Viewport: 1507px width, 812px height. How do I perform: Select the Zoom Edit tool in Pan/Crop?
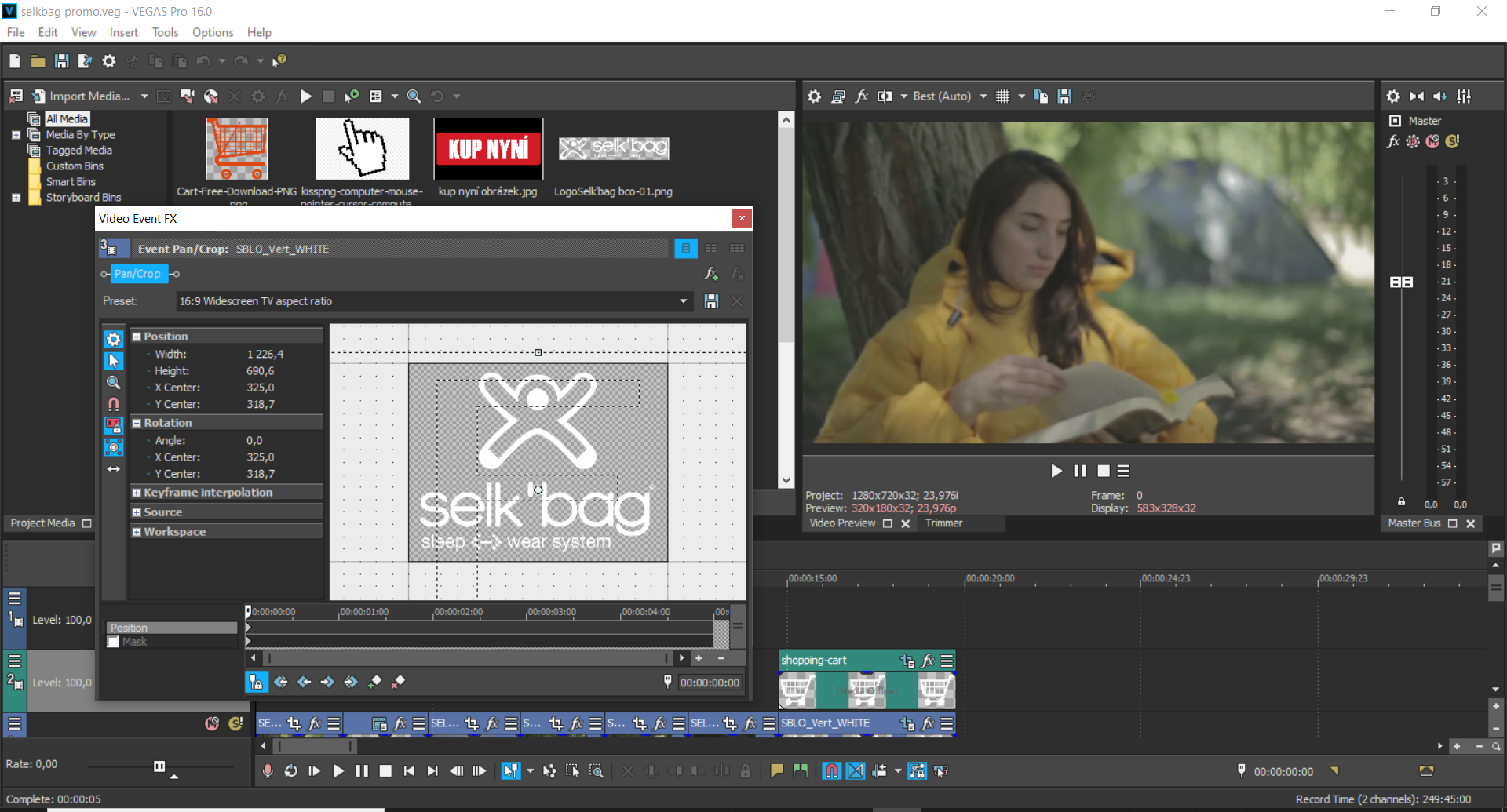(114, 382)
